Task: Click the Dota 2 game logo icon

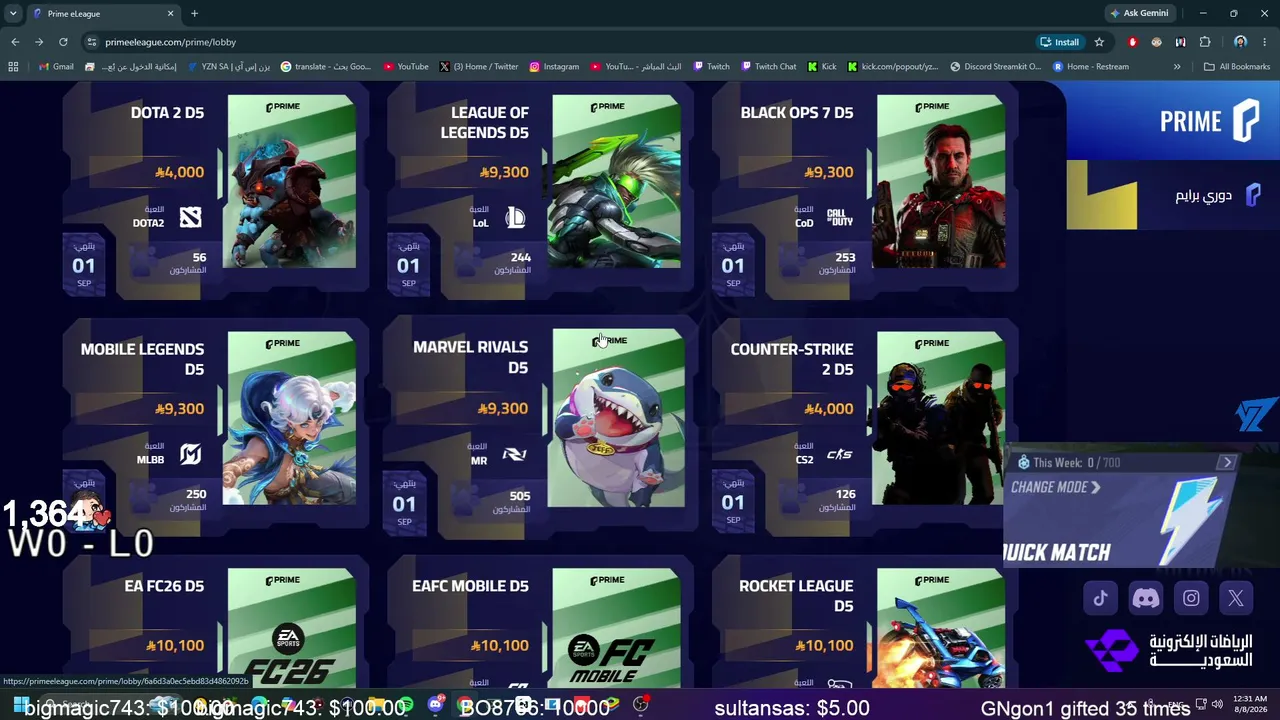Action: (190, 217)
